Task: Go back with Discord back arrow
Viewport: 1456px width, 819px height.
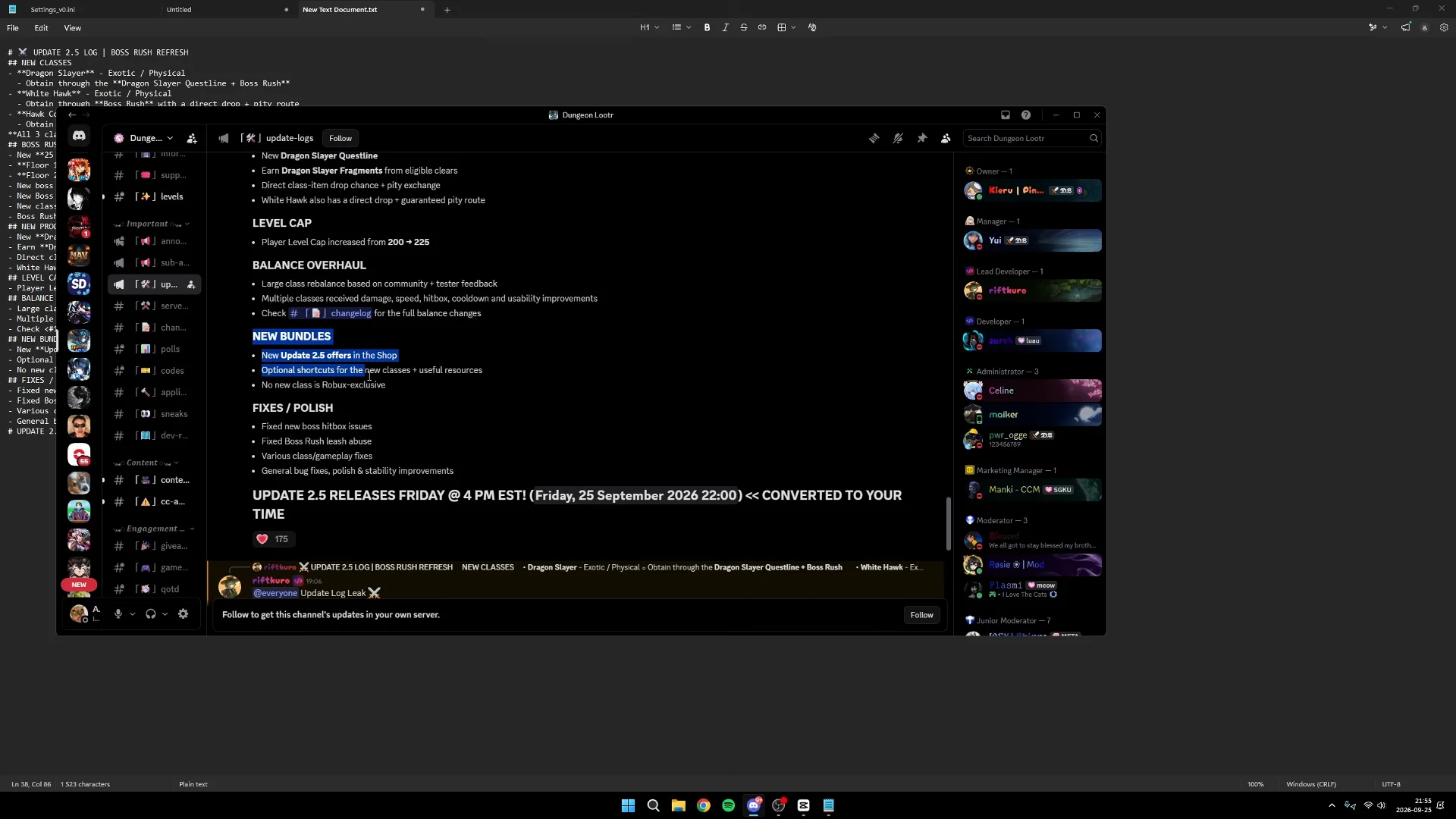Action: click(x=72, y=115)
